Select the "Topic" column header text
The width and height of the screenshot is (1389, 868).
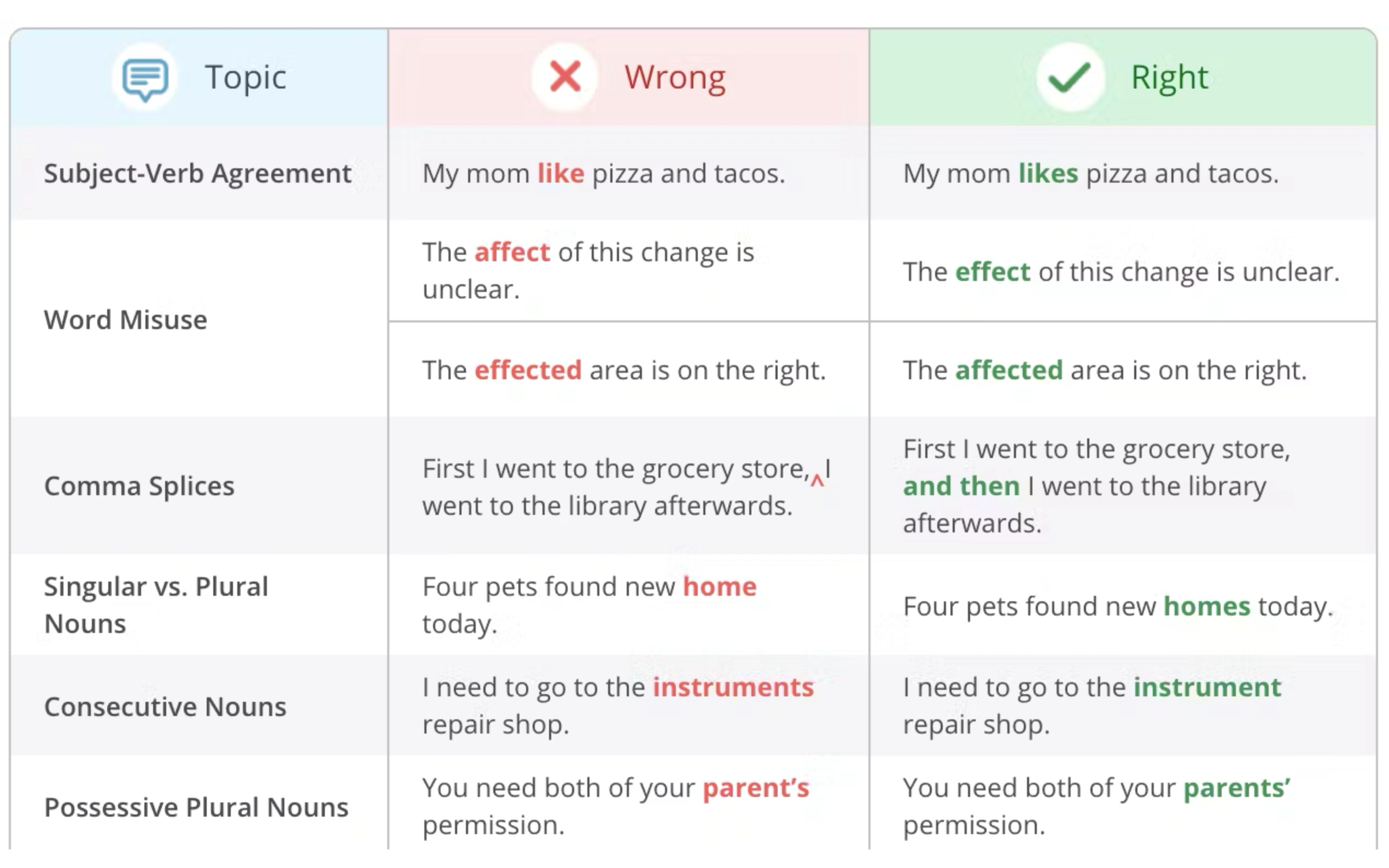tap(245, 77)
